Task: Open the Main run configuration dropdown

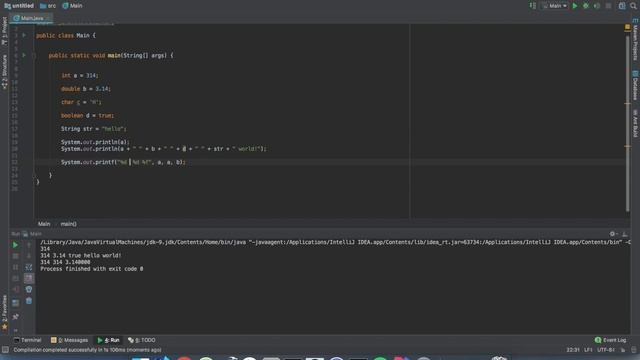Action: click(x=555, y=6)
